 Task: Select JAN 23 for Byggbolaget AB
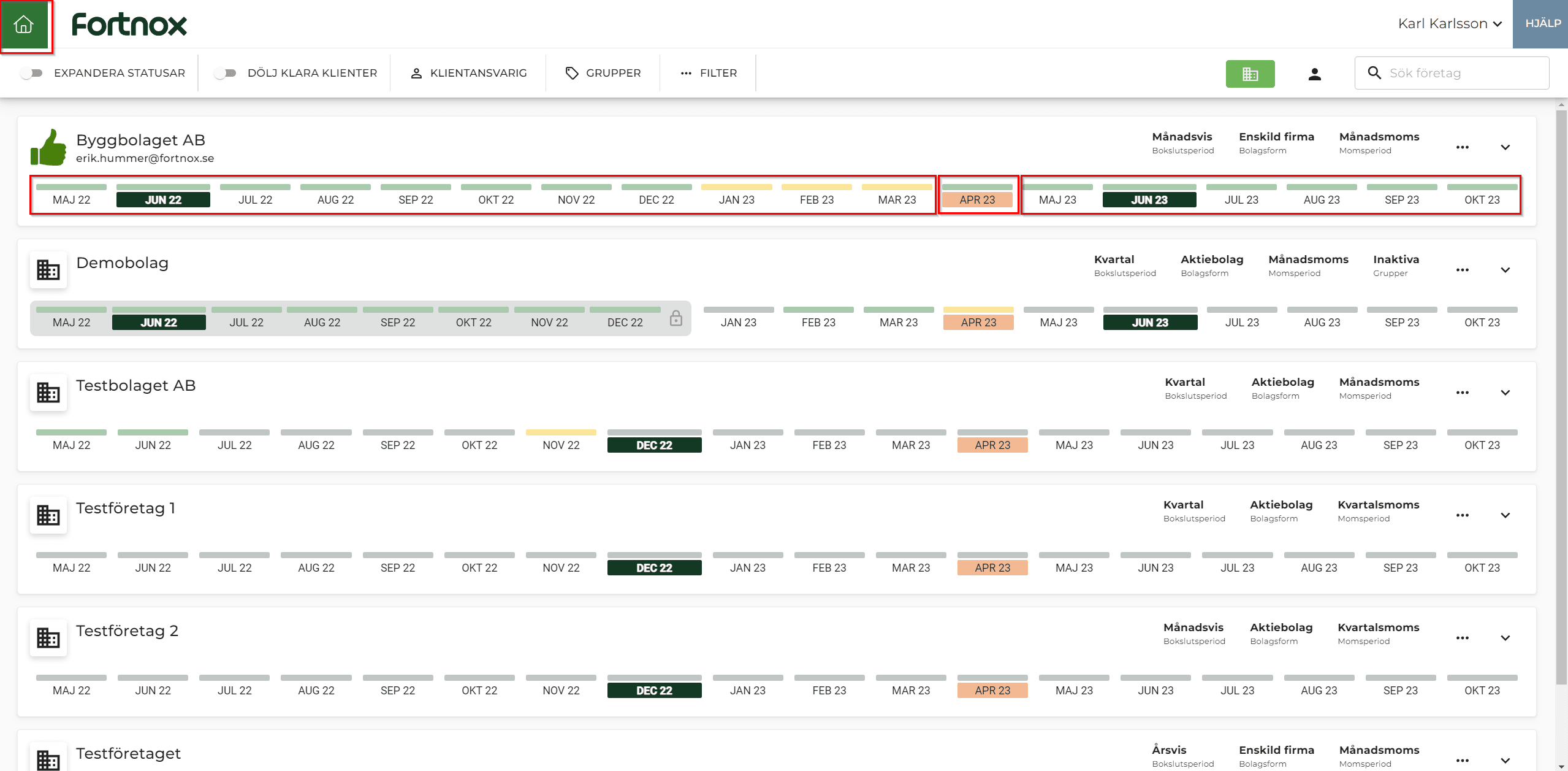tap(736, 196)
